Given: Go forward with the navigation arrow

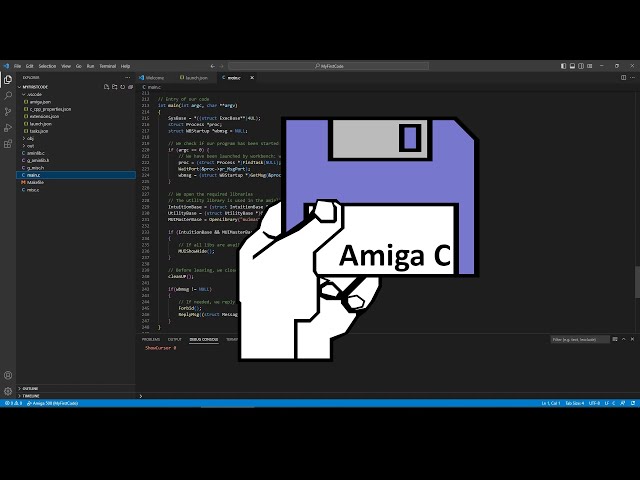Looking at the screenshot, I should coord(222,66).
